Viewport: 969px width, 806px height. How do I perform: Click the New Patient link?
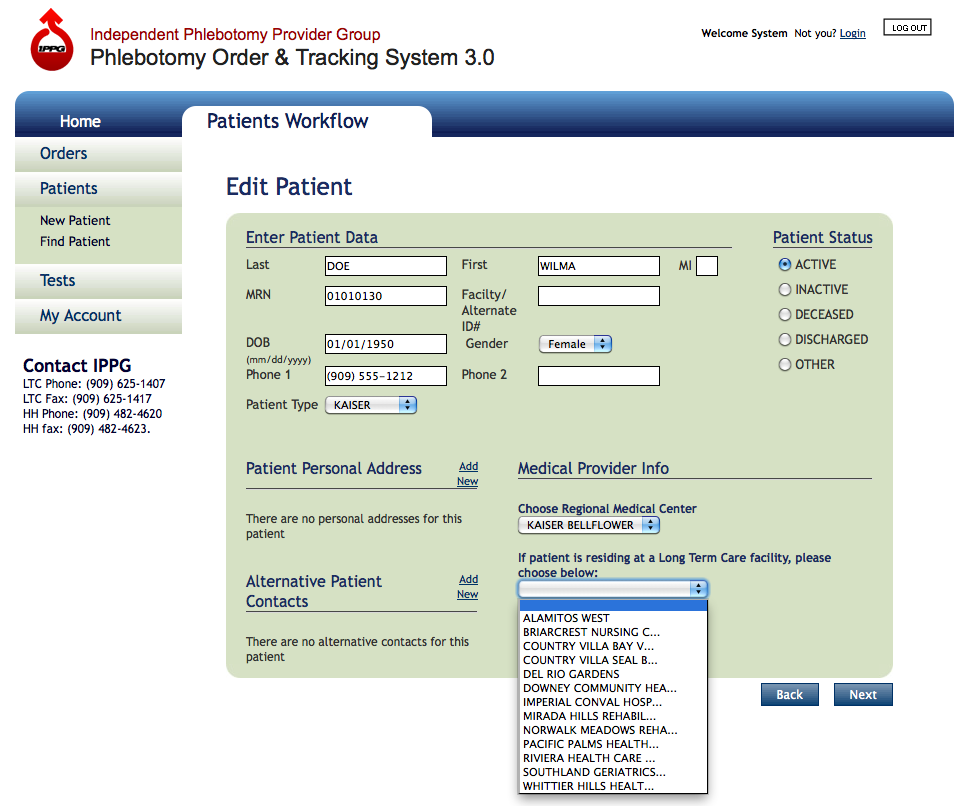pos(75,221)
